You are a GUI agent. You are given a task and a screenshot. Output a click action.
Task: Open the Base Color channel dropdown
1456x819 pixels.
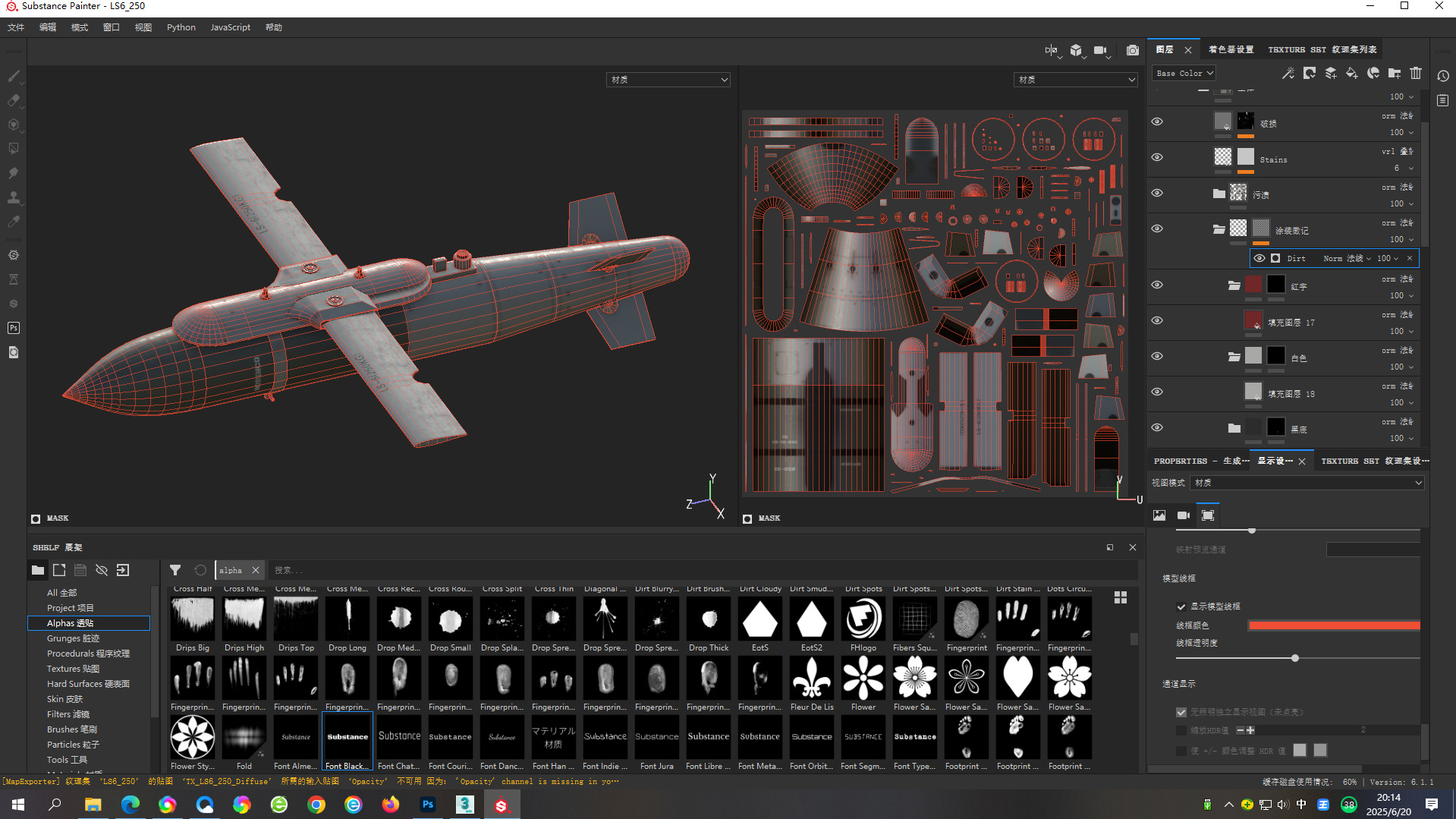pyautogui.click(x=1184, y=73)
